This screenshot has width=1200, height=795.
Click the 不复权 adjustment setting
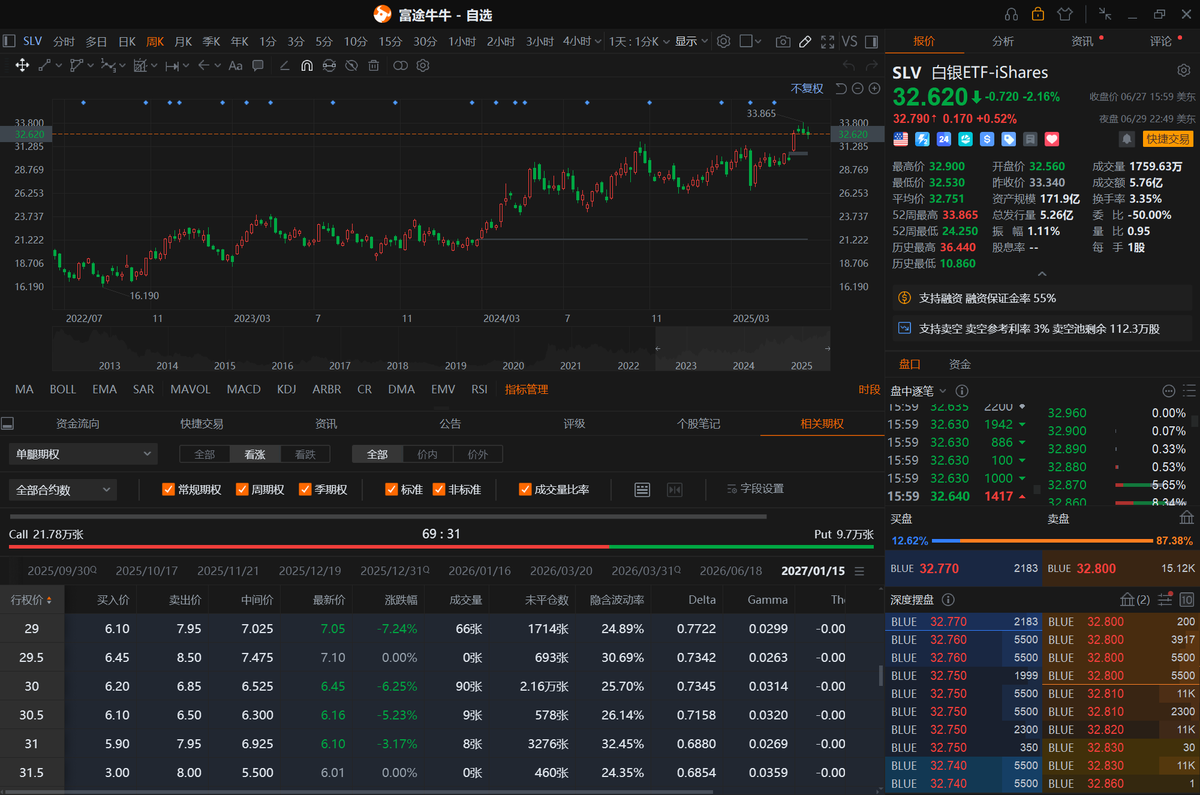pyautogui.click(x=807, y=88)
